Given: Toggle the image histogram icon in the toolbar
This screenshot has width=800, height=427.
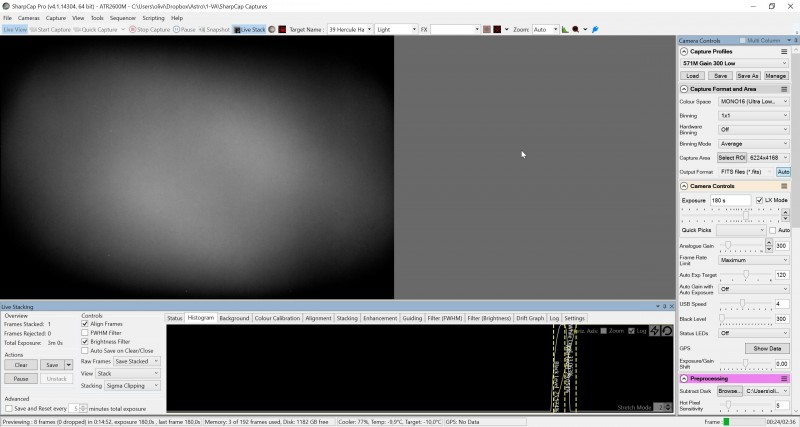Looking at the screenshot, I should 565,30.
